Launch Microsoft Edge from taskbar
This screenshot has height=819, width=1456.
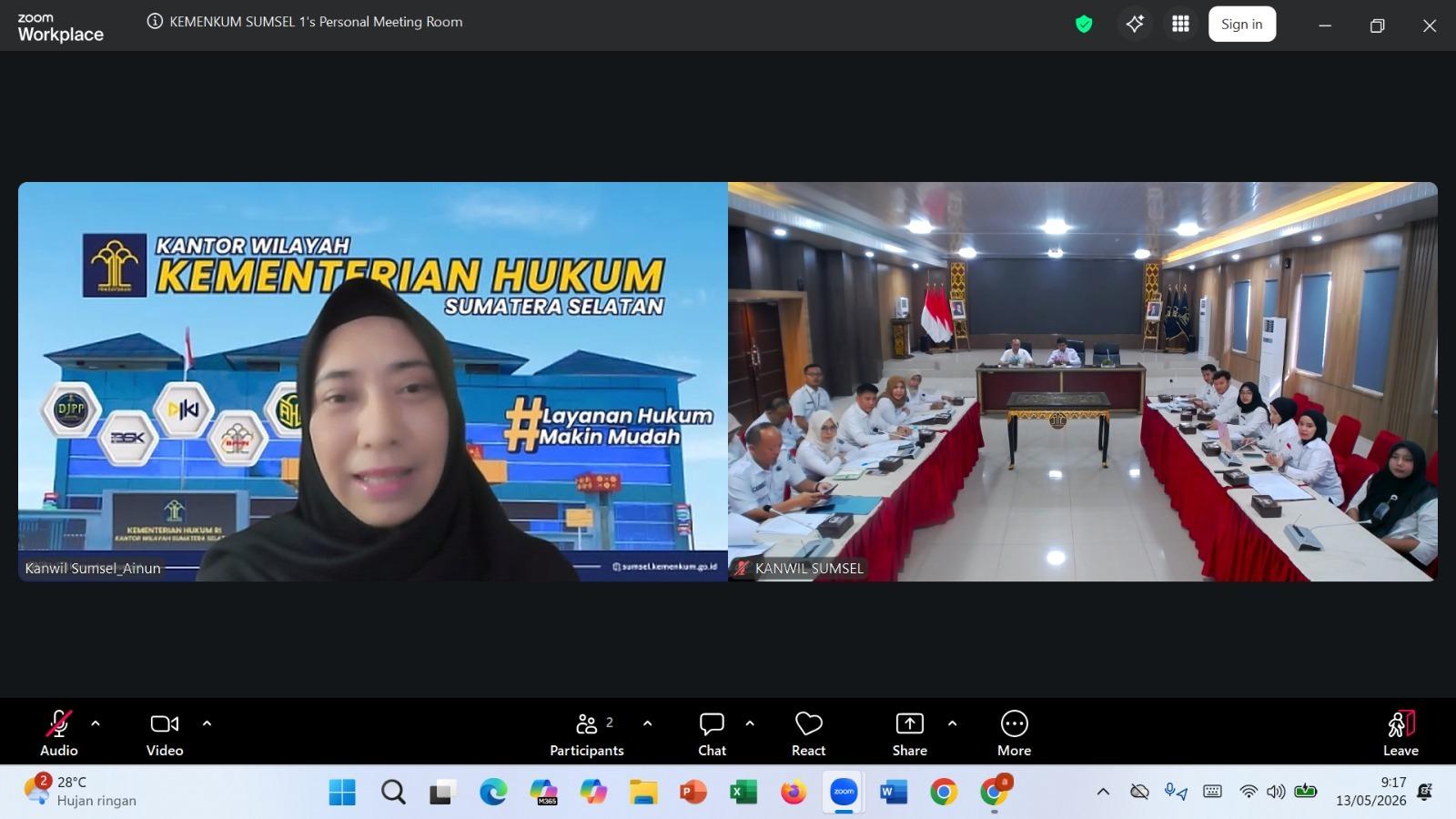[x=493, y=793]
